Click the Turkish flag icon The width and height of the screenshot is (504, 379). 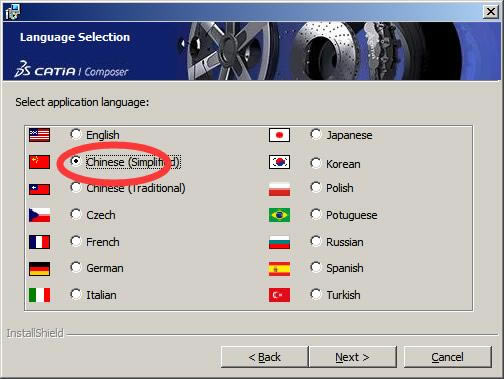(x=279, y=295)
